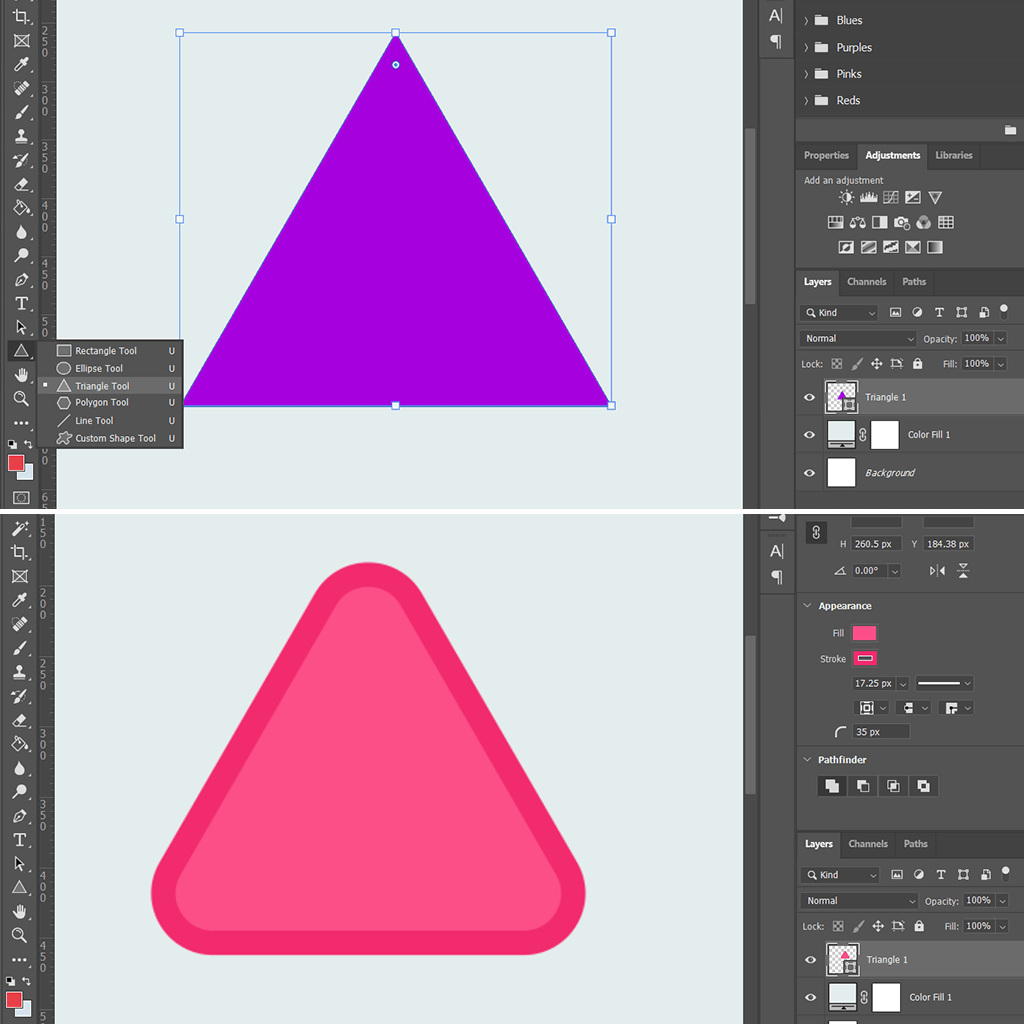Open the rotation angle dropdown beside 0.00°
Image resolution: width=1024 pixels, height=1024 pixels.
coord(895,571)
